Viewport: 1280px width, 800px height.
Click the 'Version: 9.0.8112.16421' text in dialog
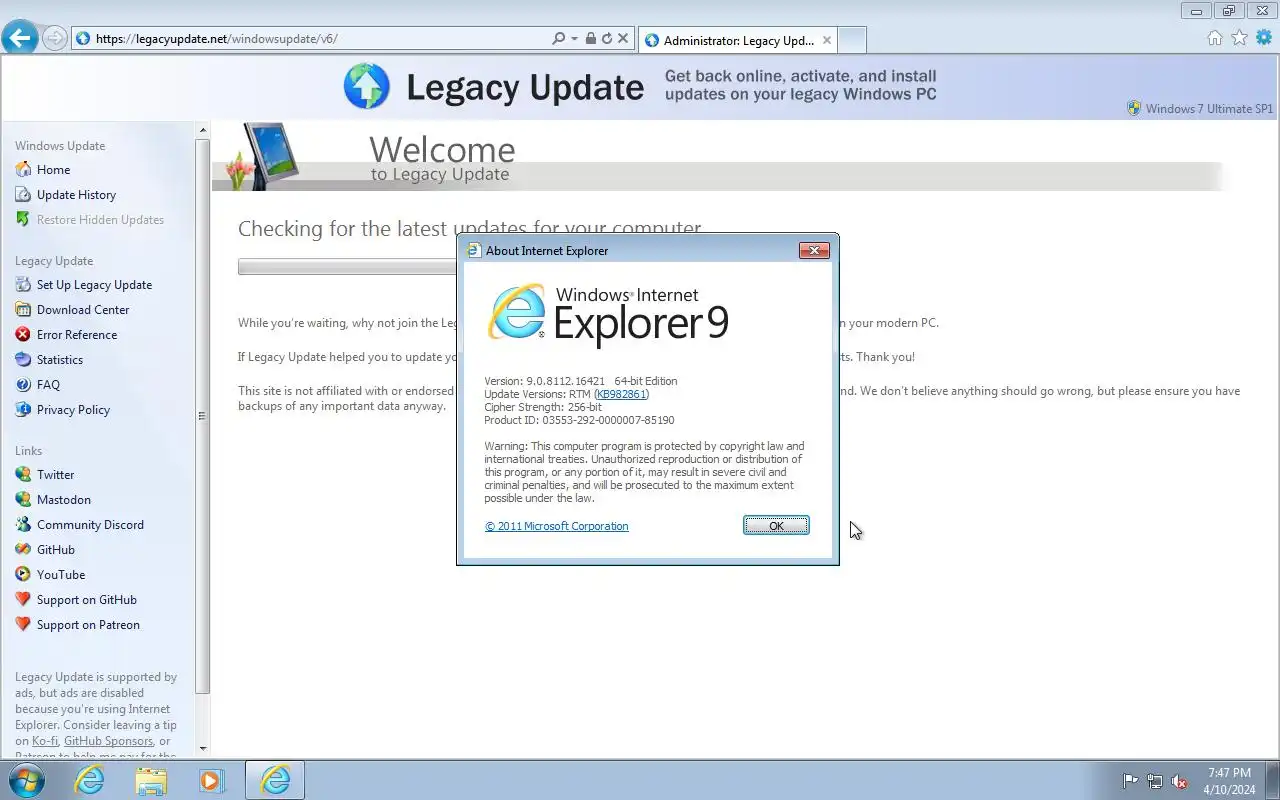(x=545, y=381)
